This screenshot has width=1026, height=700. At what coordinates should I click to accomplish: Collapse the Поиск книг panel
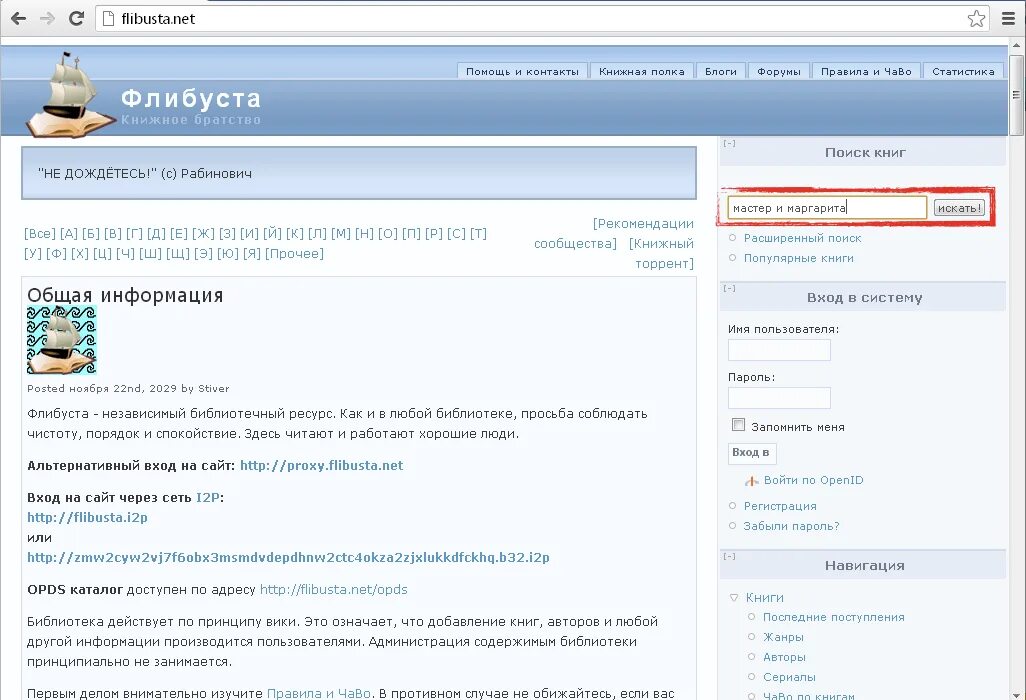[731, 143]
